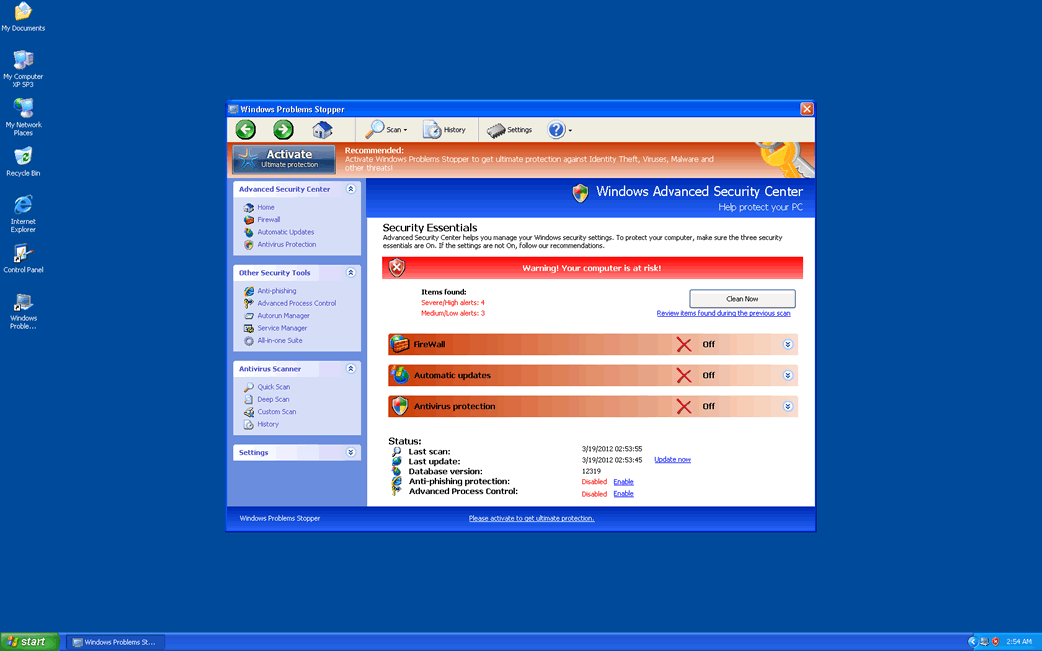Viewport: 1042px width, 651px height.
Task: Click the Home navigation icon in the toolbar
Action: 322,129
